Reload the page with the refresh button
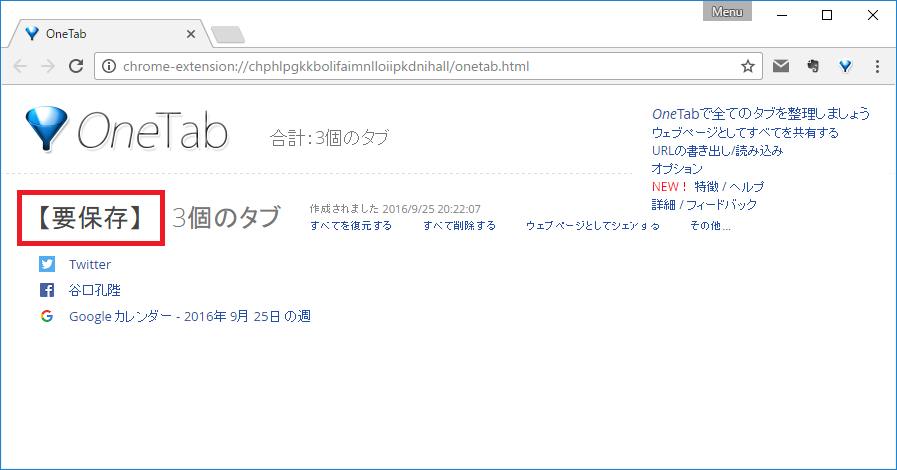 coord(75,67)
